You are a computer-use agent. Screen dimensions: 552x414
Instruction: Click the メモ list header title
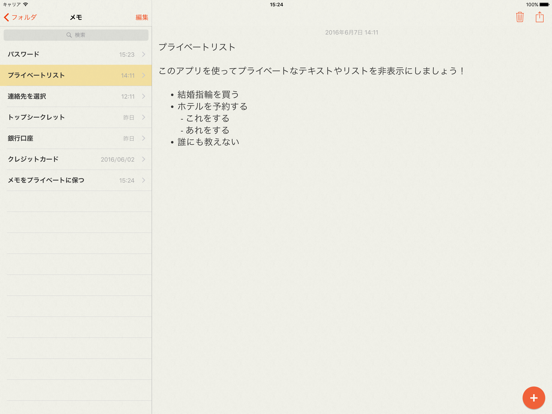76,17
